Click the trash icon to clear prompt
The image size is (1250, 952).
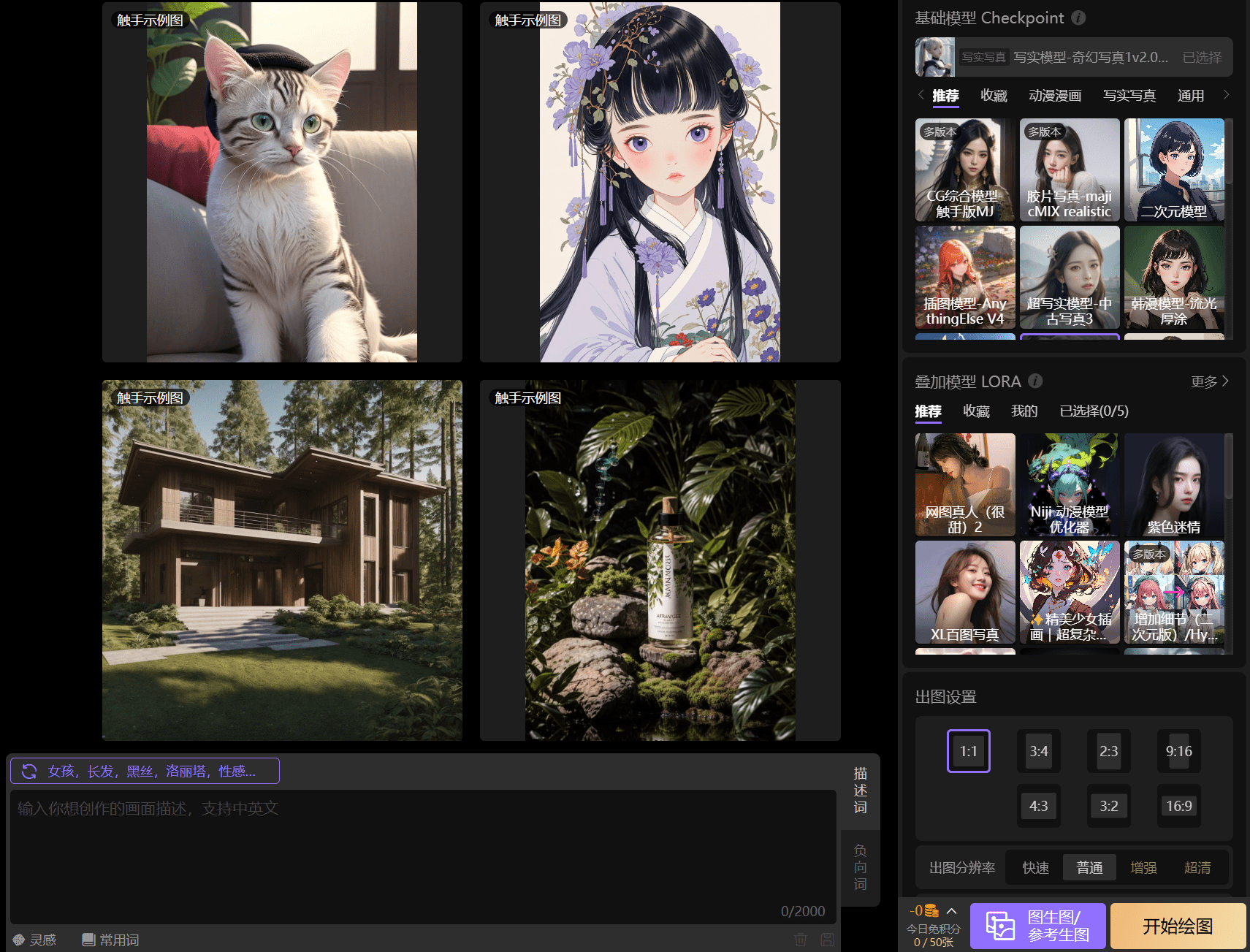coord(801,940)
